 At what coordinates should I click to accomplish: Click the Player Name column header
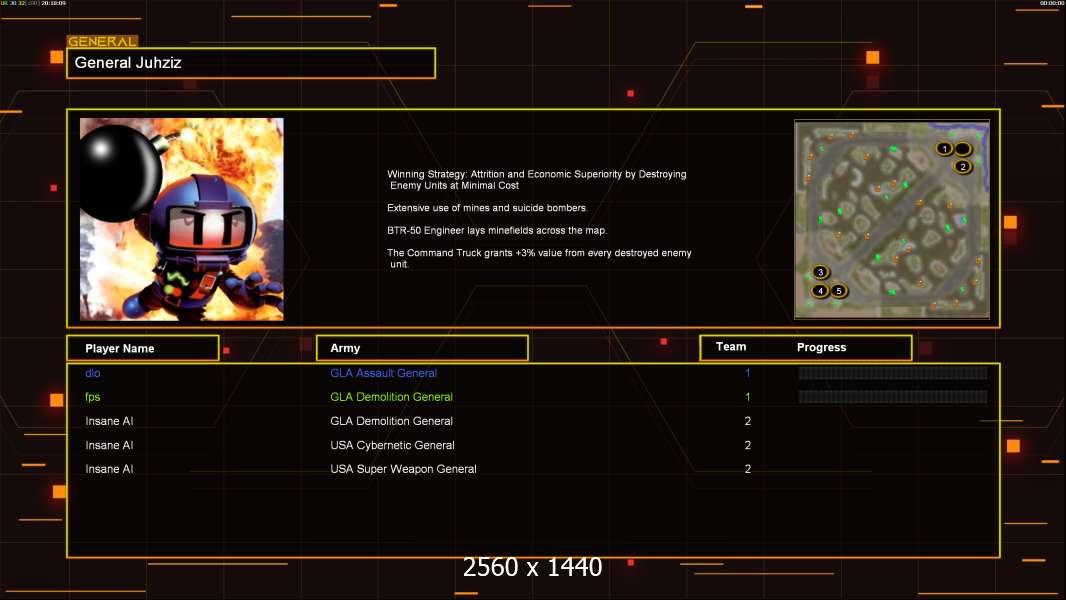click(143, 348)
